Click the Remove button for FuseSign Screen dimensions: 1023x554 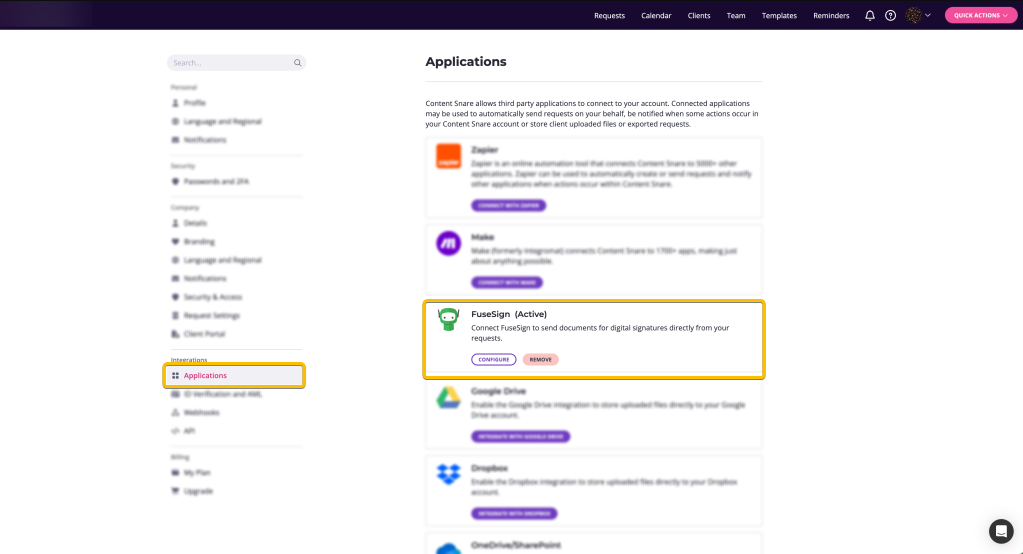pyautogui.click(x=540, y=360)
